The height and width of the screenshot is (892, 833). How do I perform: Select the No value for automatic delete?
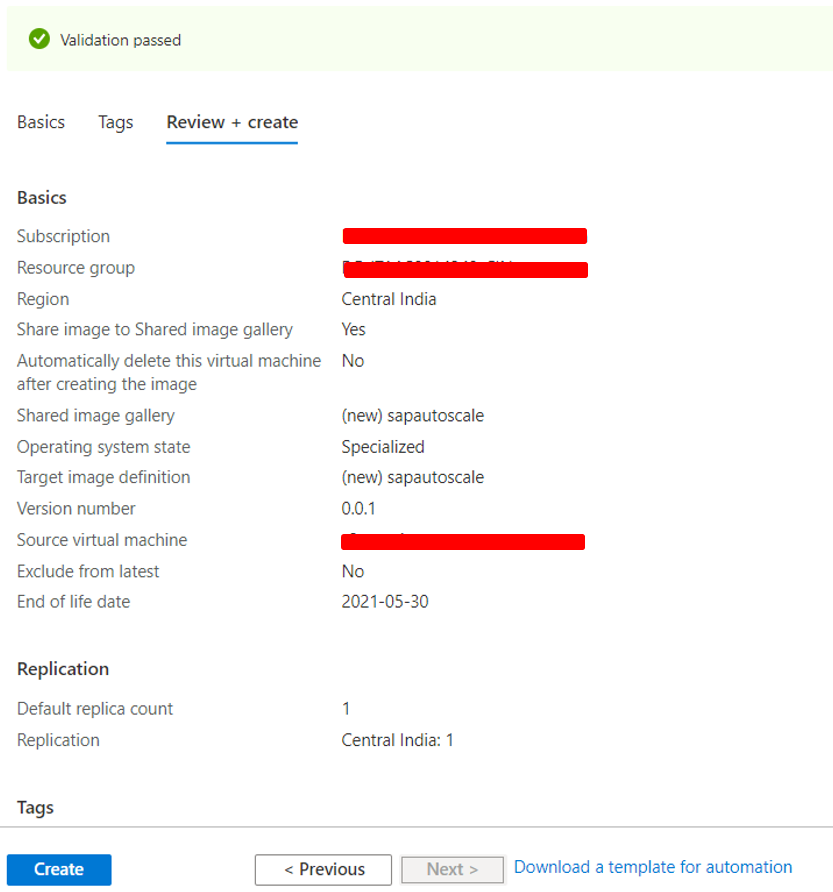point(353,361)
